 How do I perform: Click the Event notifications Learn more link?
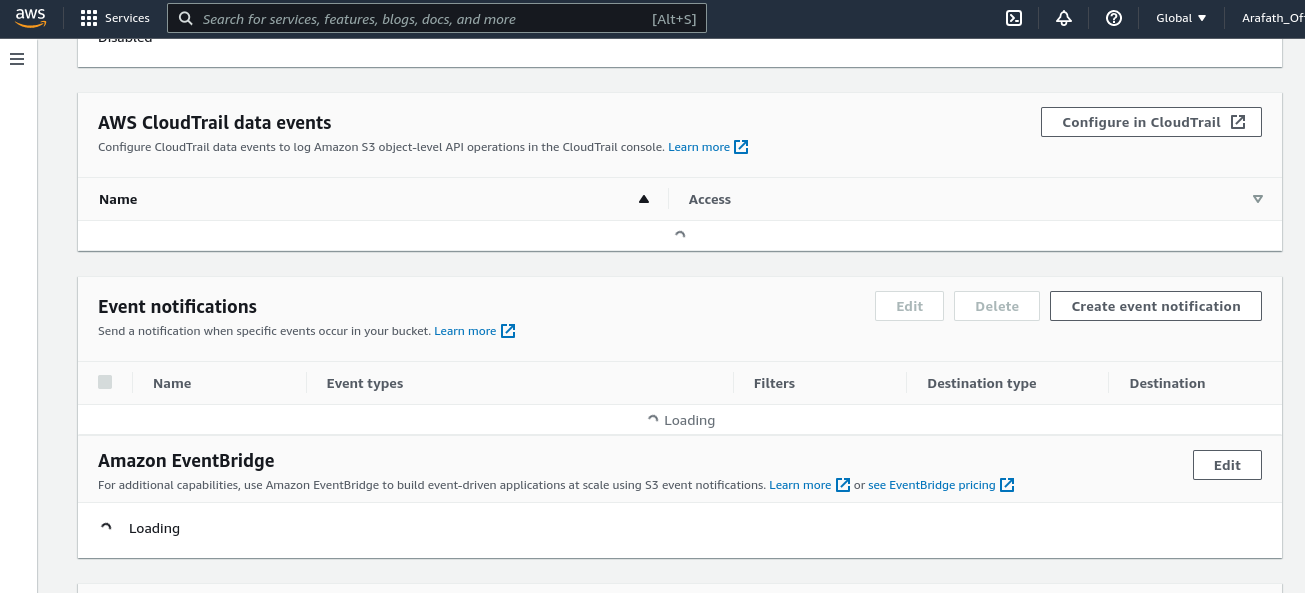point(466,330)
